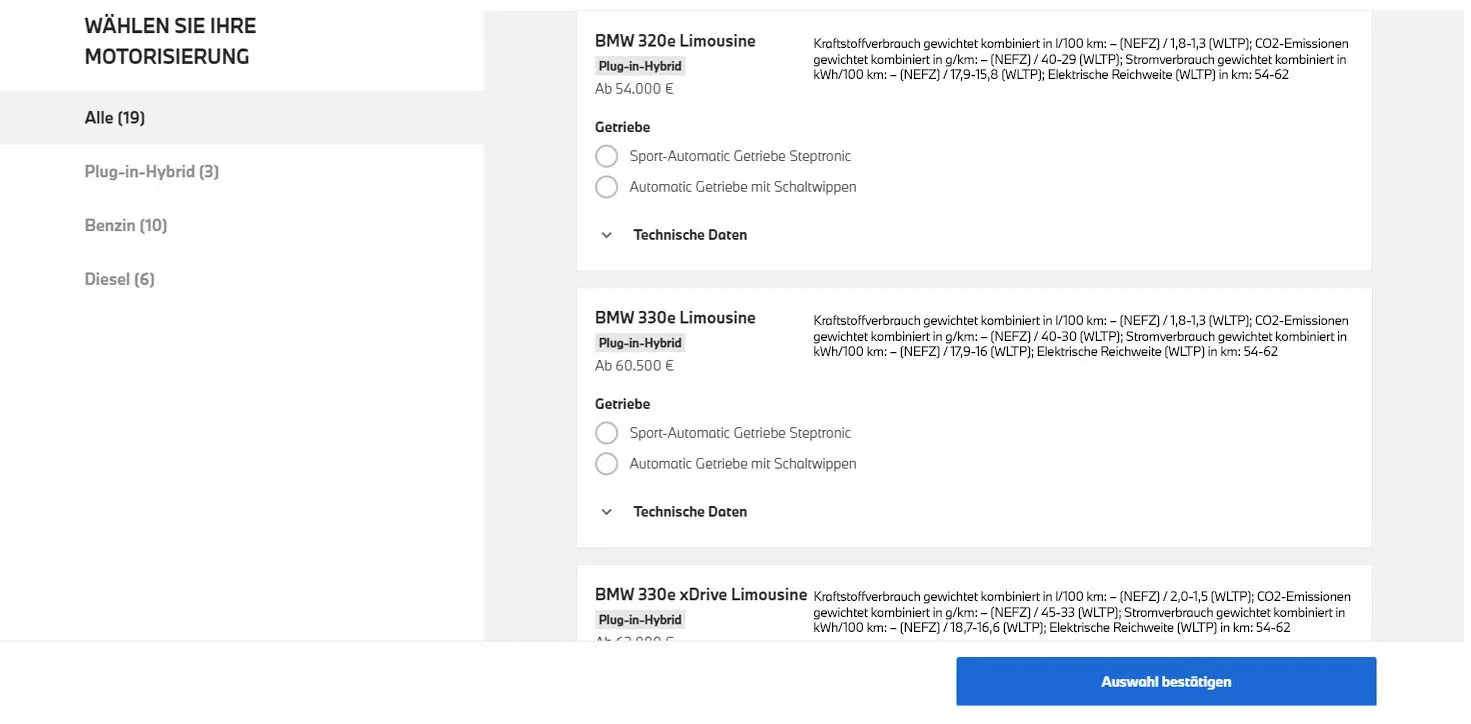This screenshot has width=1471, height=724.
Task: Show all 19 engine options
Action: pos(242,118)
